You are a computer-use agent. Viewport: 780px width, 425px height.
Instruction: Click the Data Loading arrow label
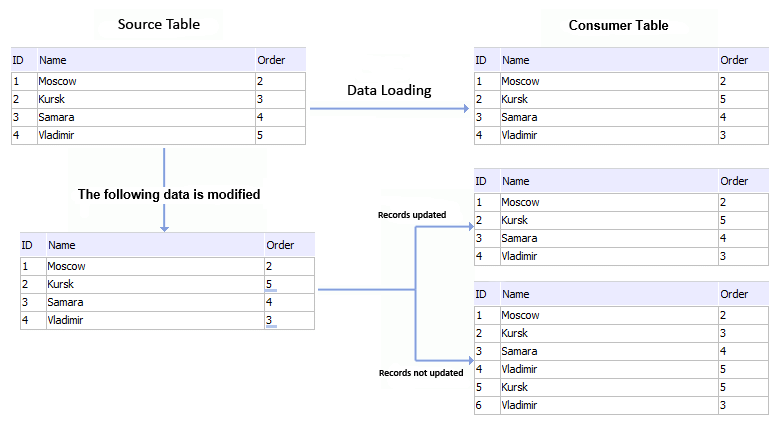pyautogui.click(x=389, y=91)
